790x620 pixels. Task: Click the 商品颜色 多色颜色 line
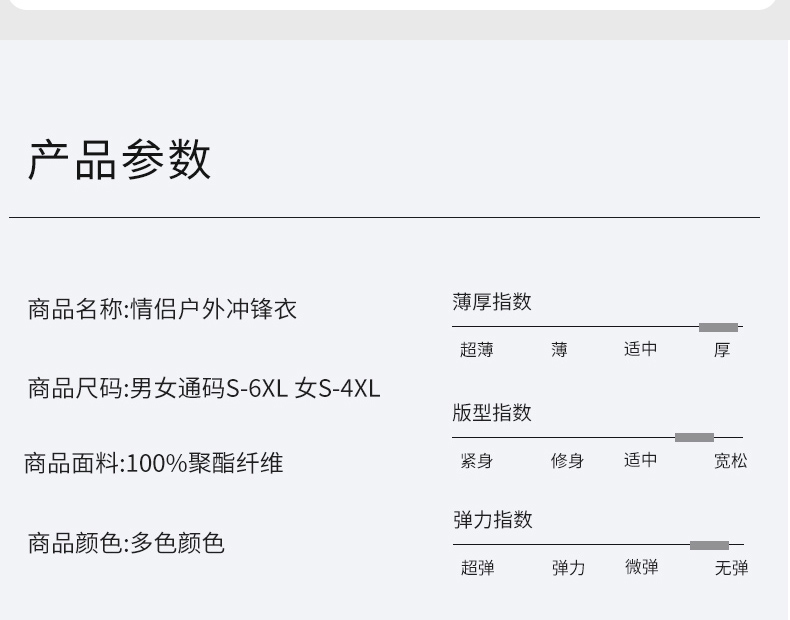126,543
